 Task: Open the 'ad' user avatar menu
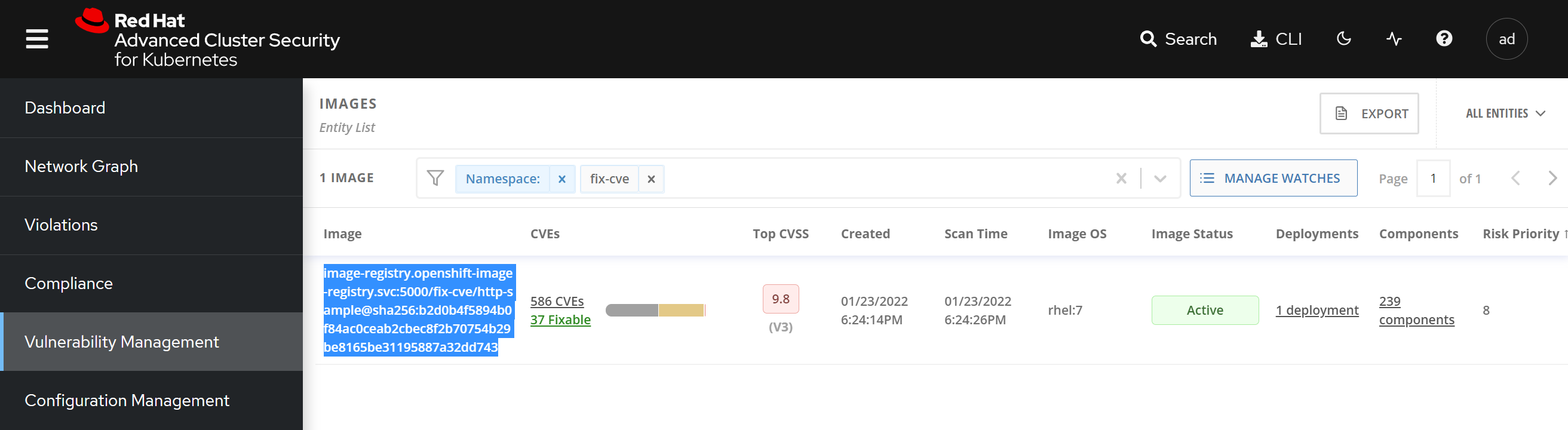point(1506,39)
